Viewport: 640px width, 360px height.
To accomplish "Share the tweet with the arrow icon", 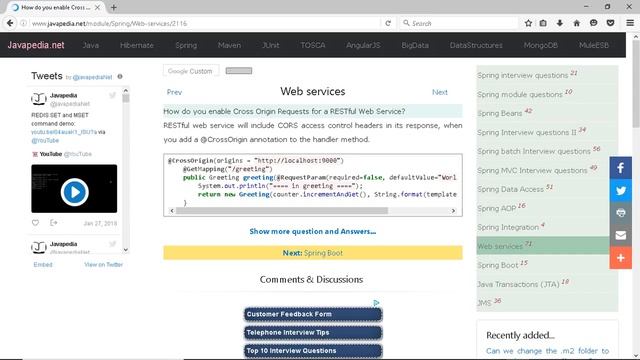I will click(x=53, y=223).
